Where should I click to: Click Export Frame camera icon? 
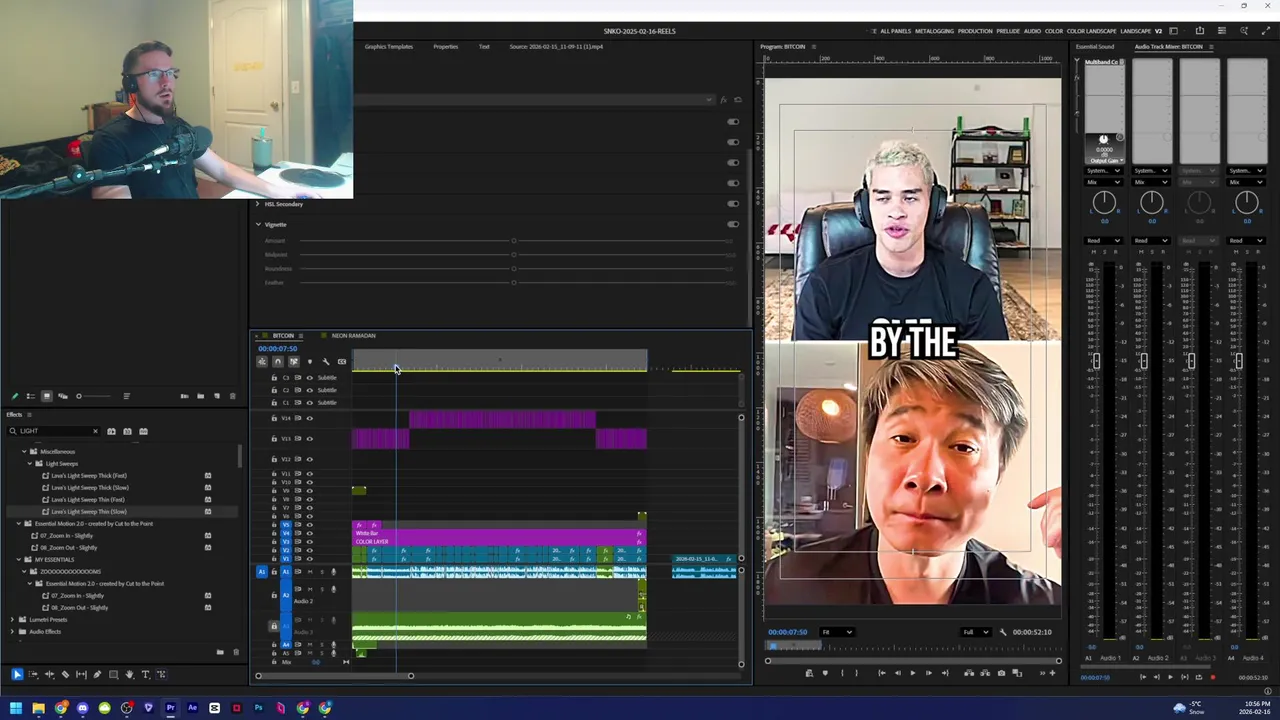(1001, 673)
